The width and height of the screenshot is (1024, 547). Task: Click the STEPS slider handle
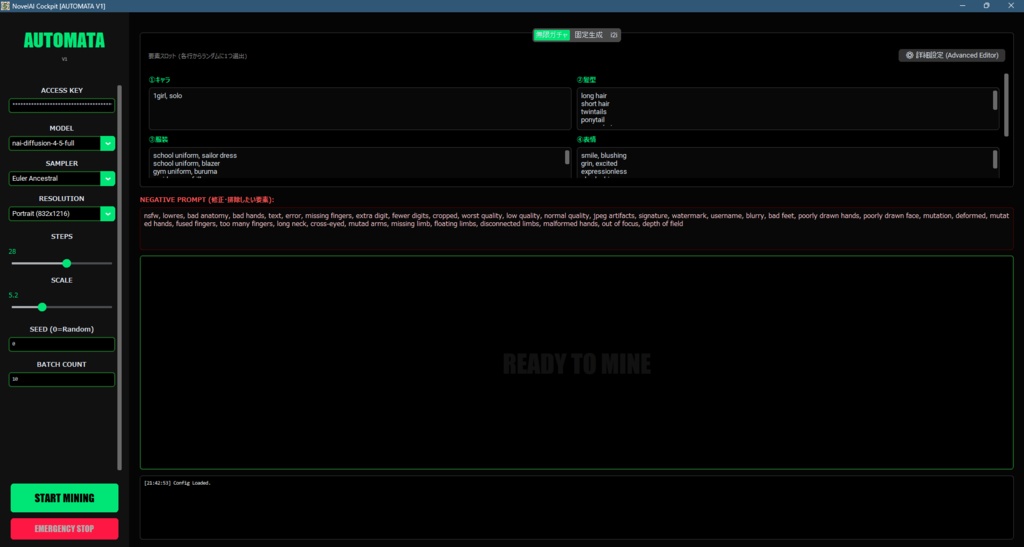[67, 263]
